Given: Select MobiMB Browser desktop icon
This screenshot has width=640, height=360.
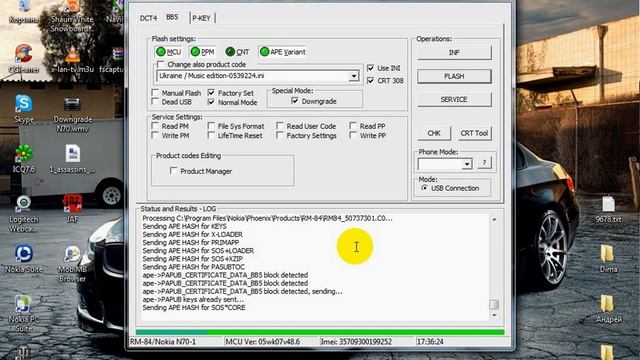Looking at the screenshot, I should (72, 264).
